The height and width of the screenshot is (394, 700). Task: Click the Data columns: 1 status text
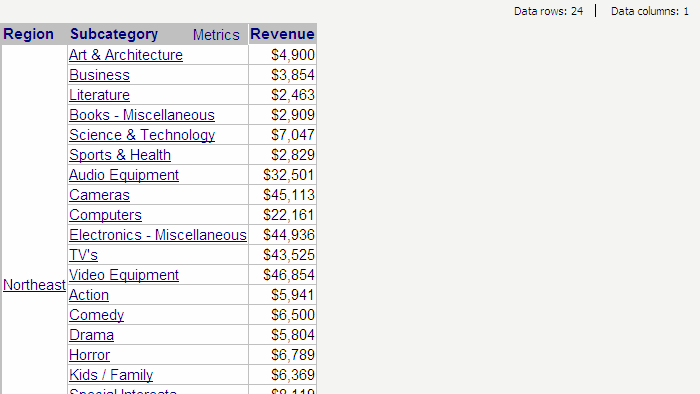[650, 11]
